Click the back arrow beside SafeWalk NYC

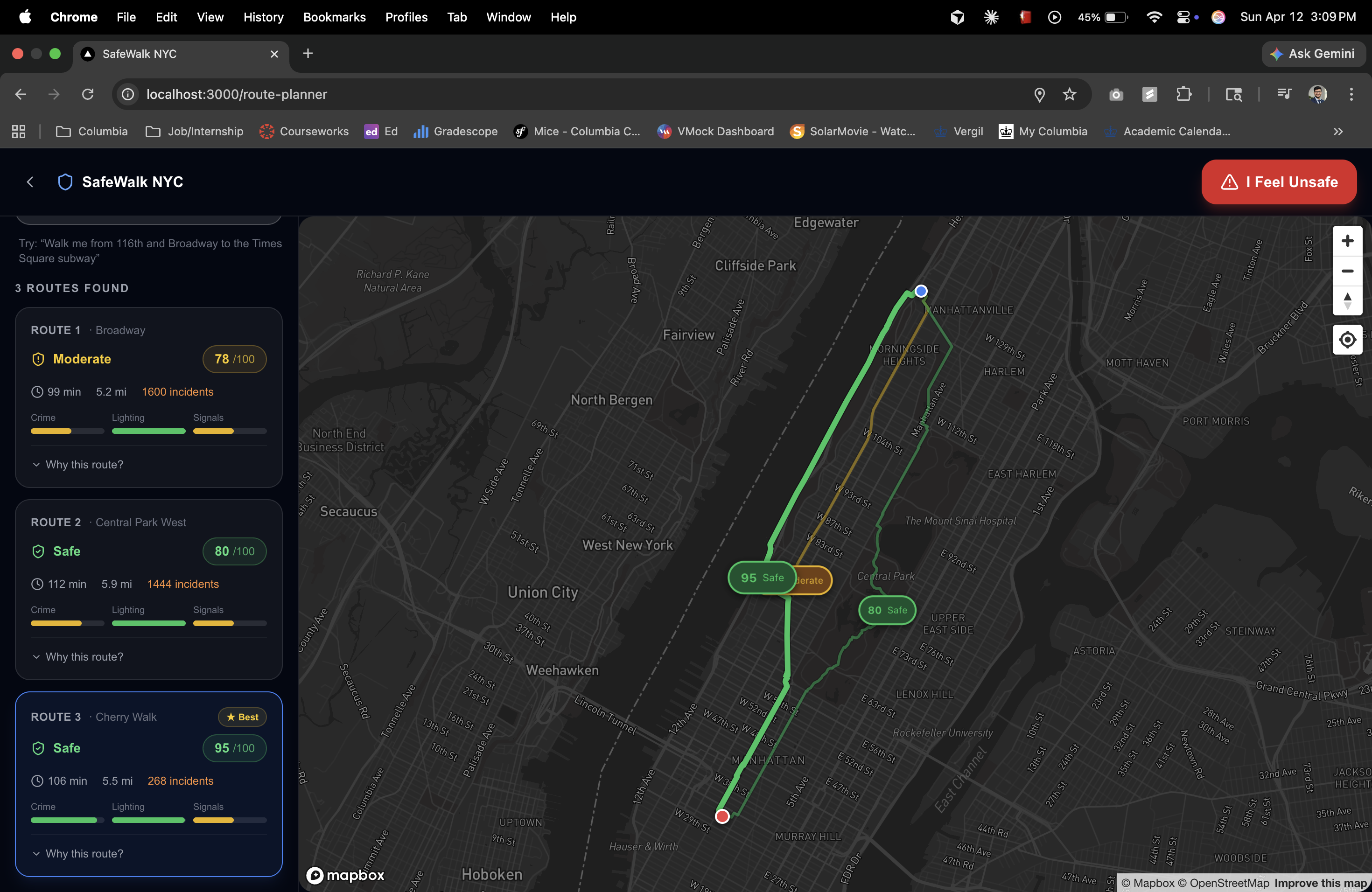tap(30, 182)
